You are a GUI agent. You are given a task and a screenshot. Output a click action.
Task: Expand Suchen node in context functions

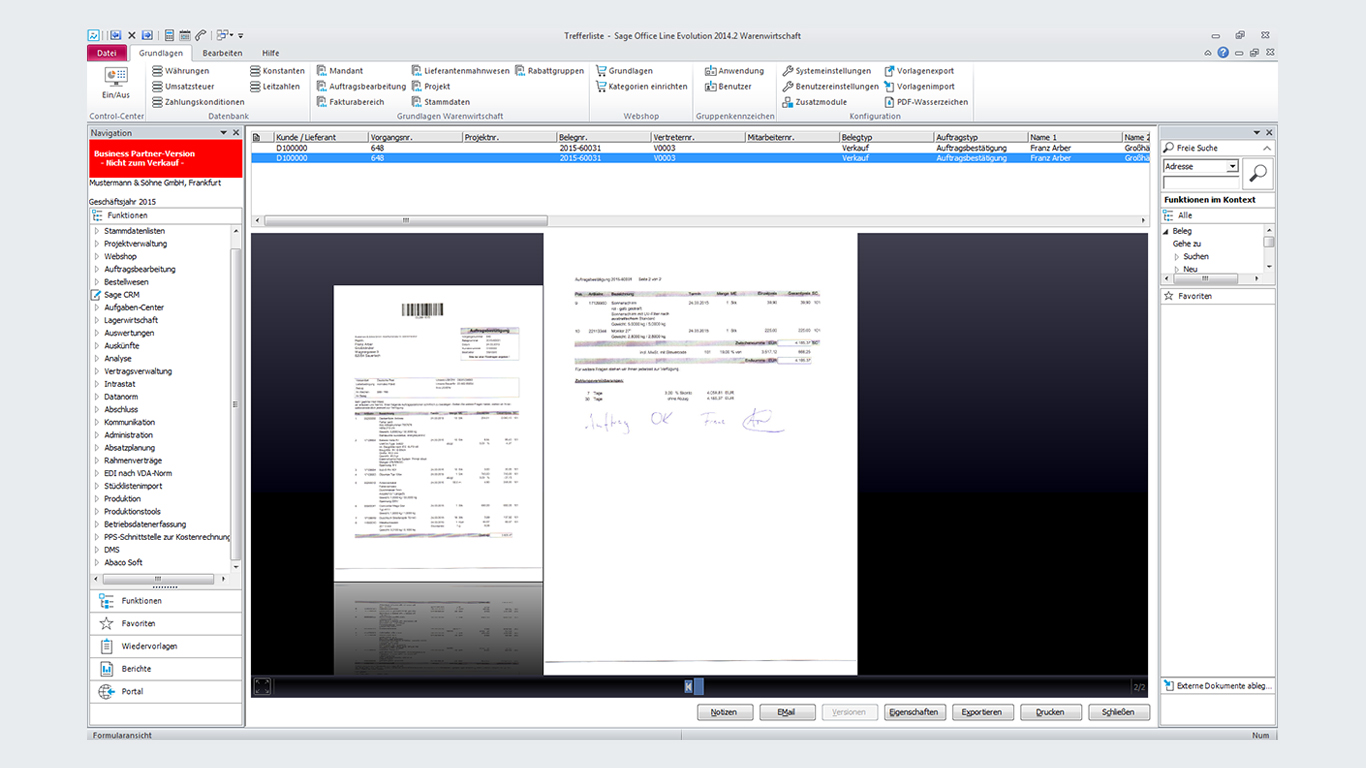(x=1178, y=257)
